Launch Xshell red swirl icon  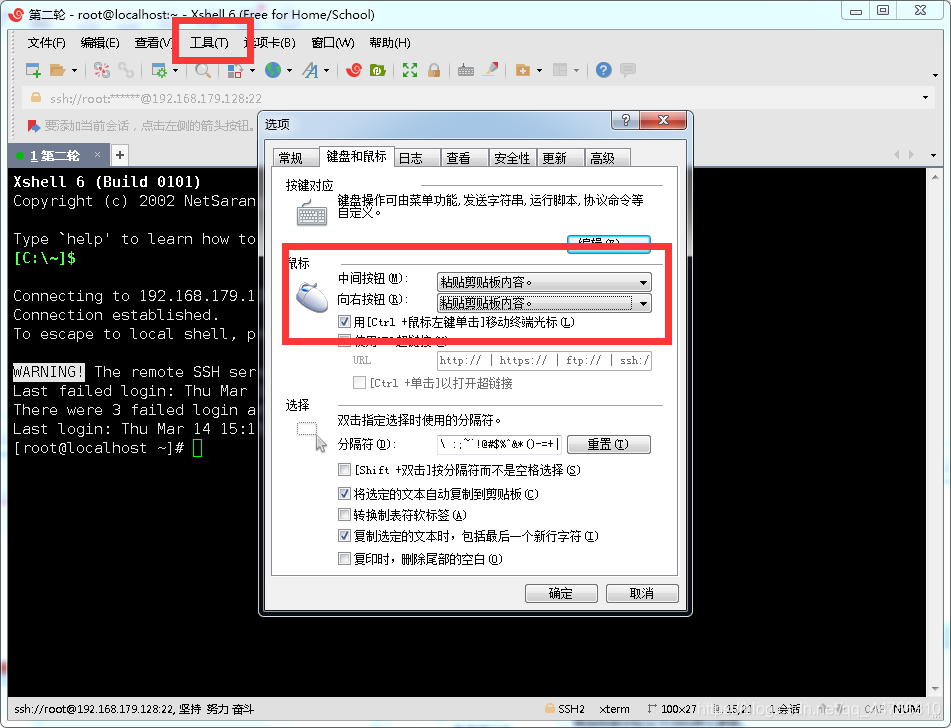pos(354,70)
